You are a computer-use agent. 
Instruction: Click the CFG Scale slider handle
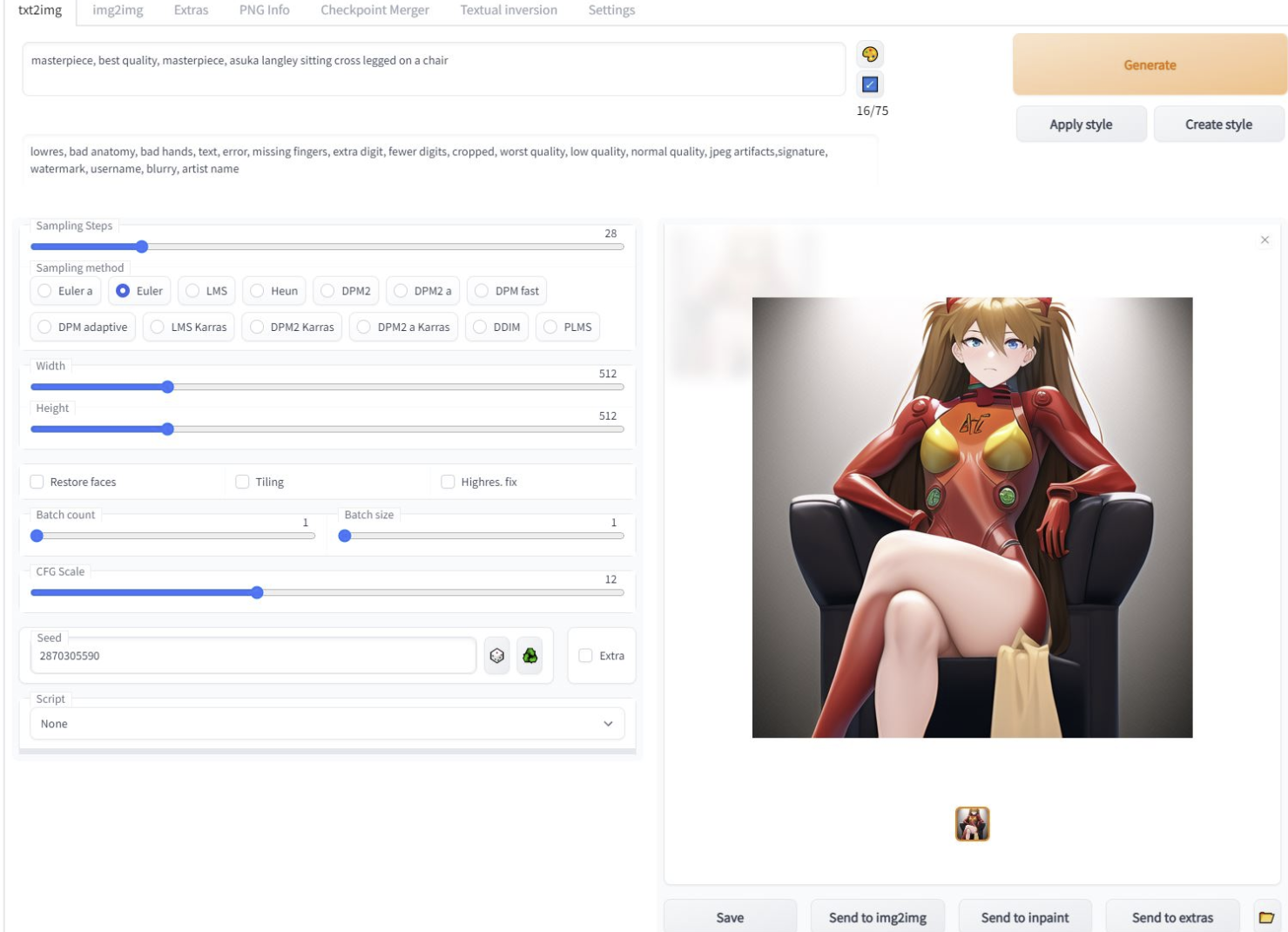coord(257,592)
